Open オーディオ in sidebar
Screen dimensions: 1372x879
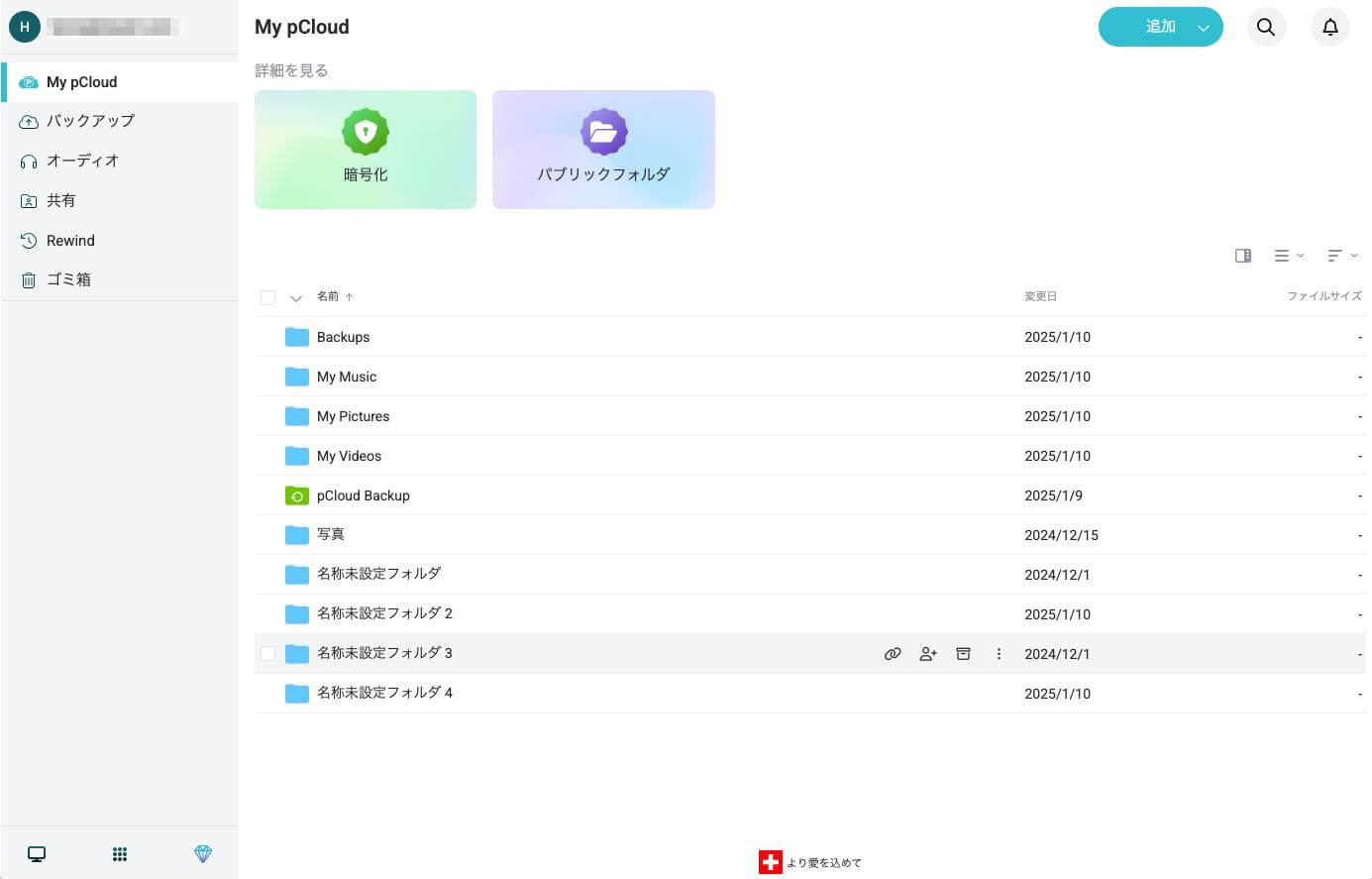(x=120, y=161)
